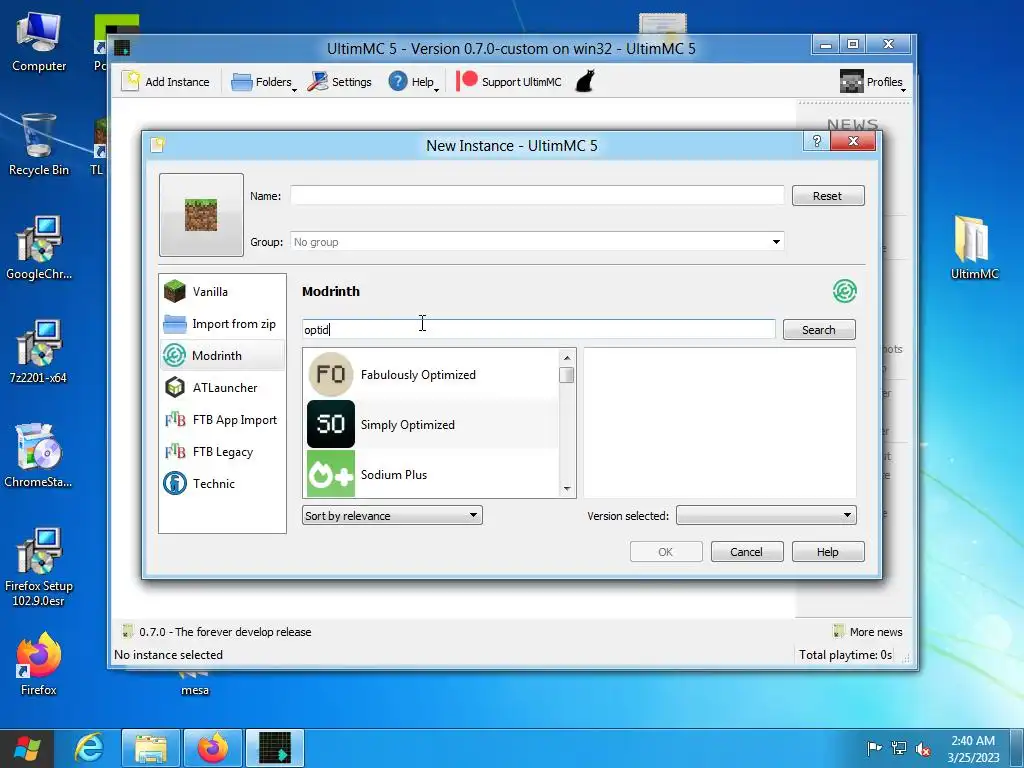Open the Computer desktop icon
The width and height of the screenshot is (1024, 768).
click(39, 43)
